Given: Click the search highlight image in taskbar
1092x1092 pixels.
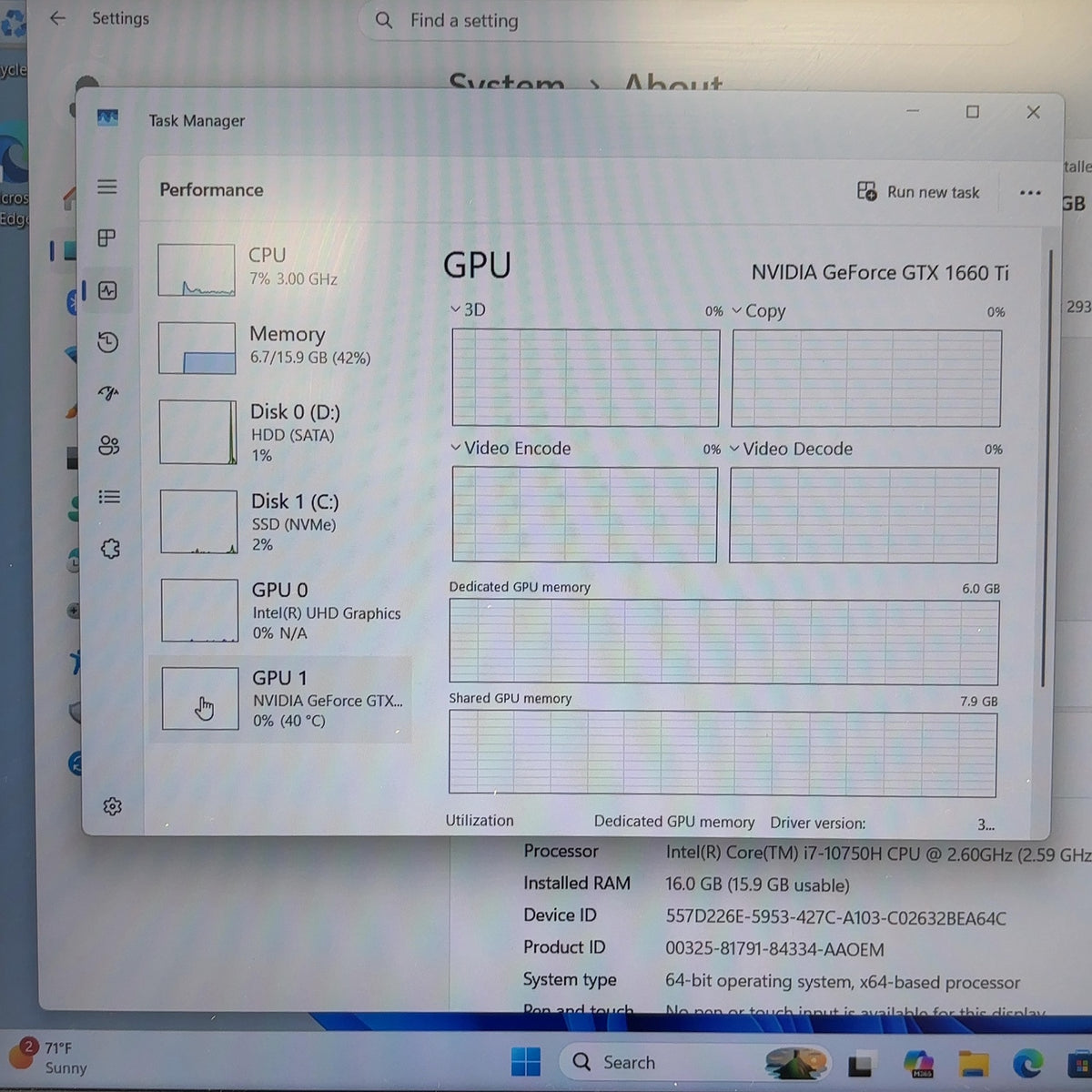Looking at the screenshot, I should point(797,1063).
